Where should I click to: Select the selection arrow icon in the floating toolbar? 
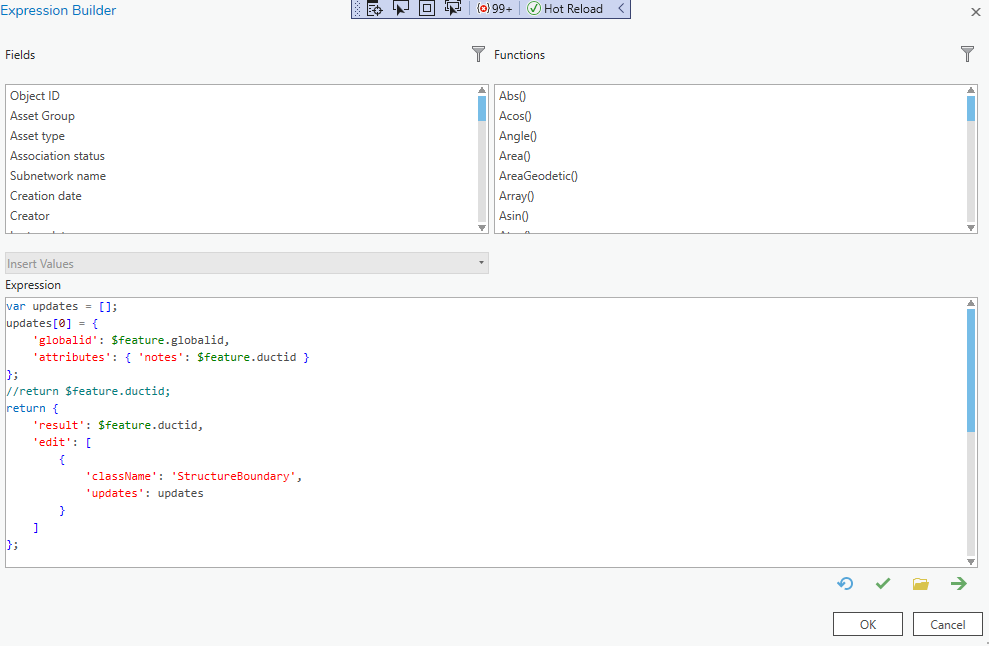[401, 8]
